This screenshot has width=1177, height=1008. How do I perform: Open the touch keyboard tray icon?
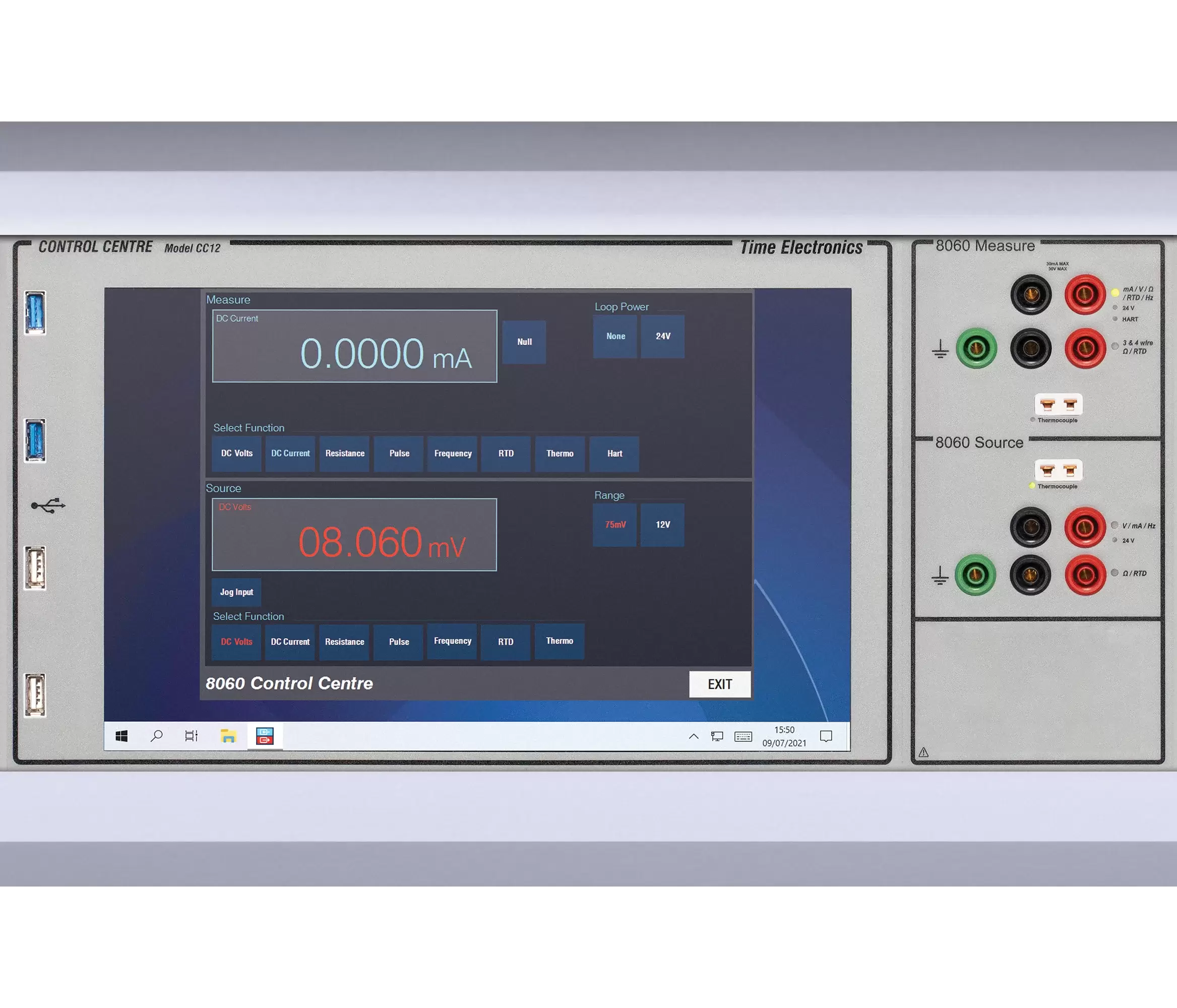[743, 736]
